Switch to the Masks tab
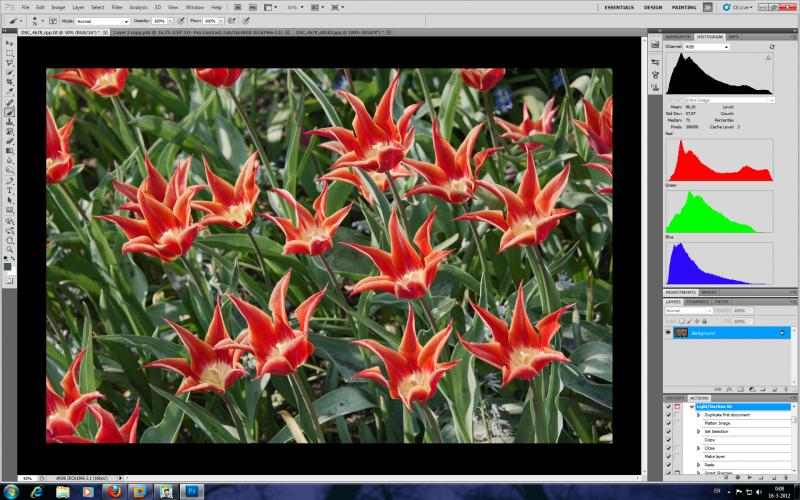The image size is (800, 500). point(709,292)
